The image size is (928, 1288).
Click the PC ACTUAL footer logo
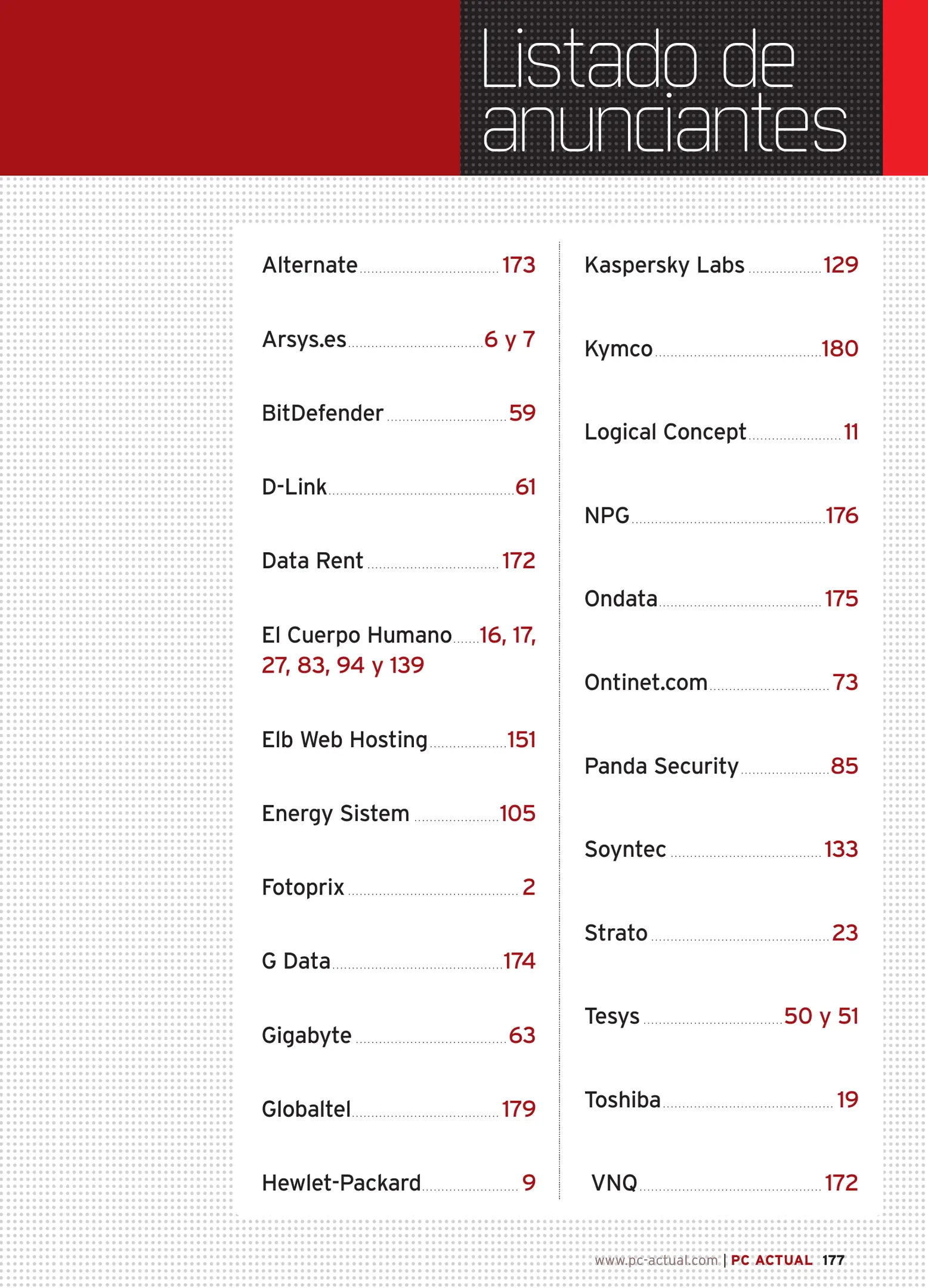[771, 1260]
